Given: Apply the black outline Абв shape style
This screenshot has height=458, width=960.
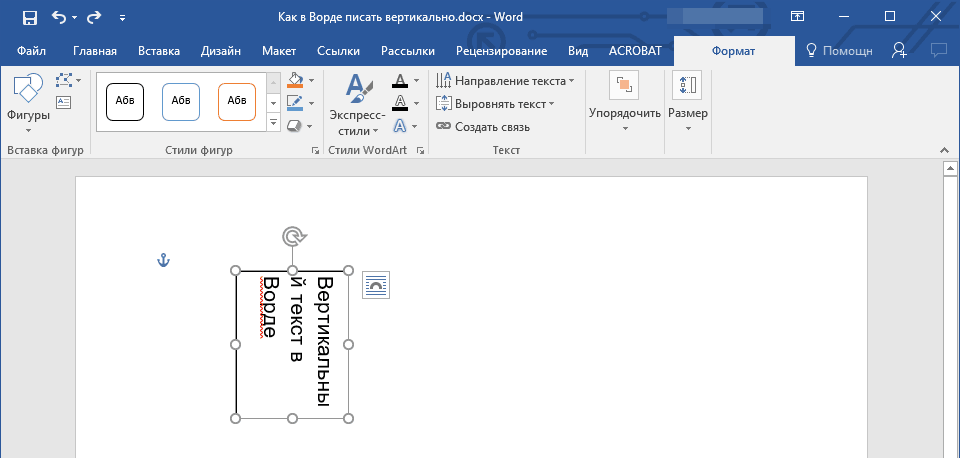Looking at the screenshot, I should click(125, 102).
